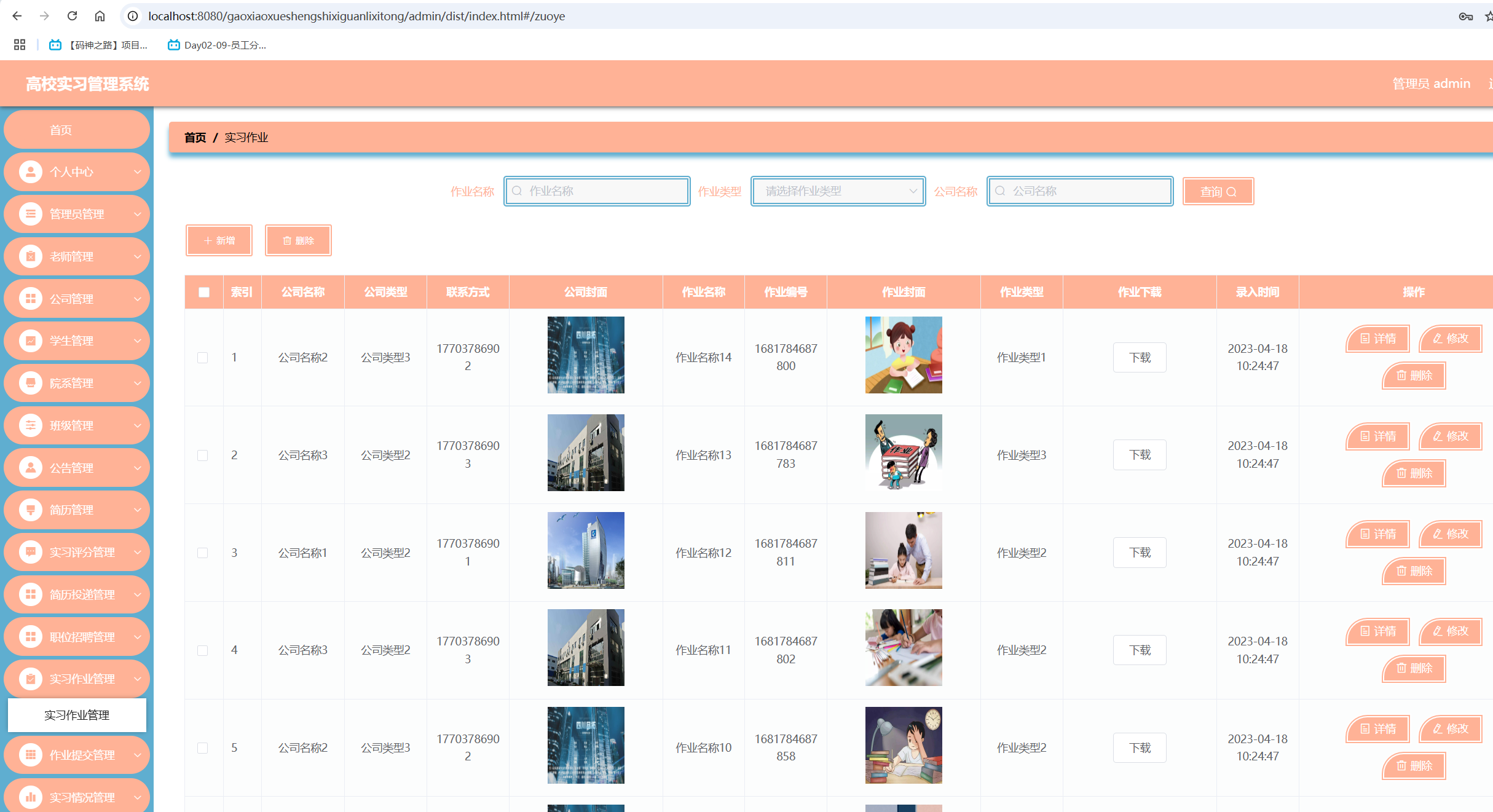Open the 公告管理 menu label
Viewport: 1493px width, 812px height.
click(x=71, y=468)
